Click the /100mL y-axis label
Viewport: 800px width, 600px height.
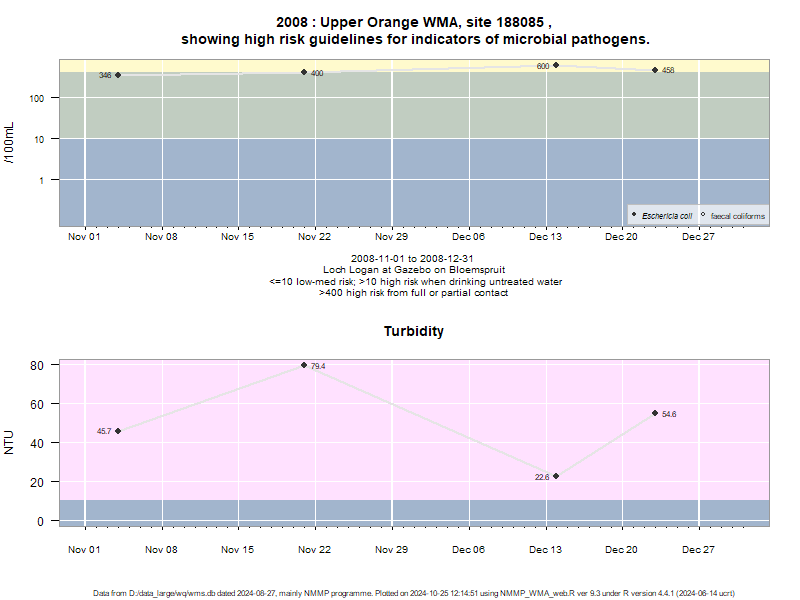(x=9, y=143)
